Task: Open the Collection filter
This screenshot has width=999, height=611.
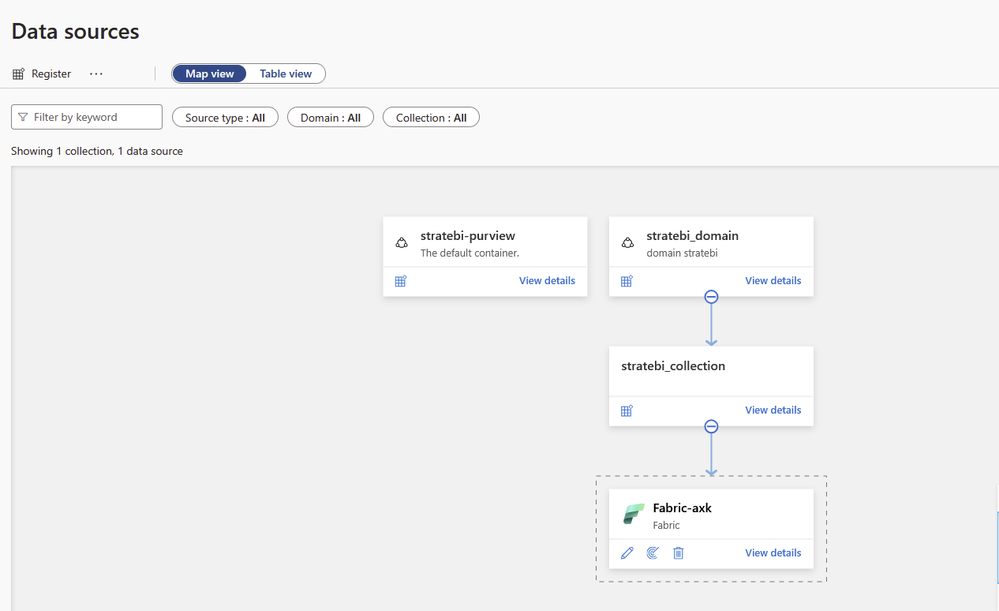Action: pyautogui.click(x=431, y=118)
